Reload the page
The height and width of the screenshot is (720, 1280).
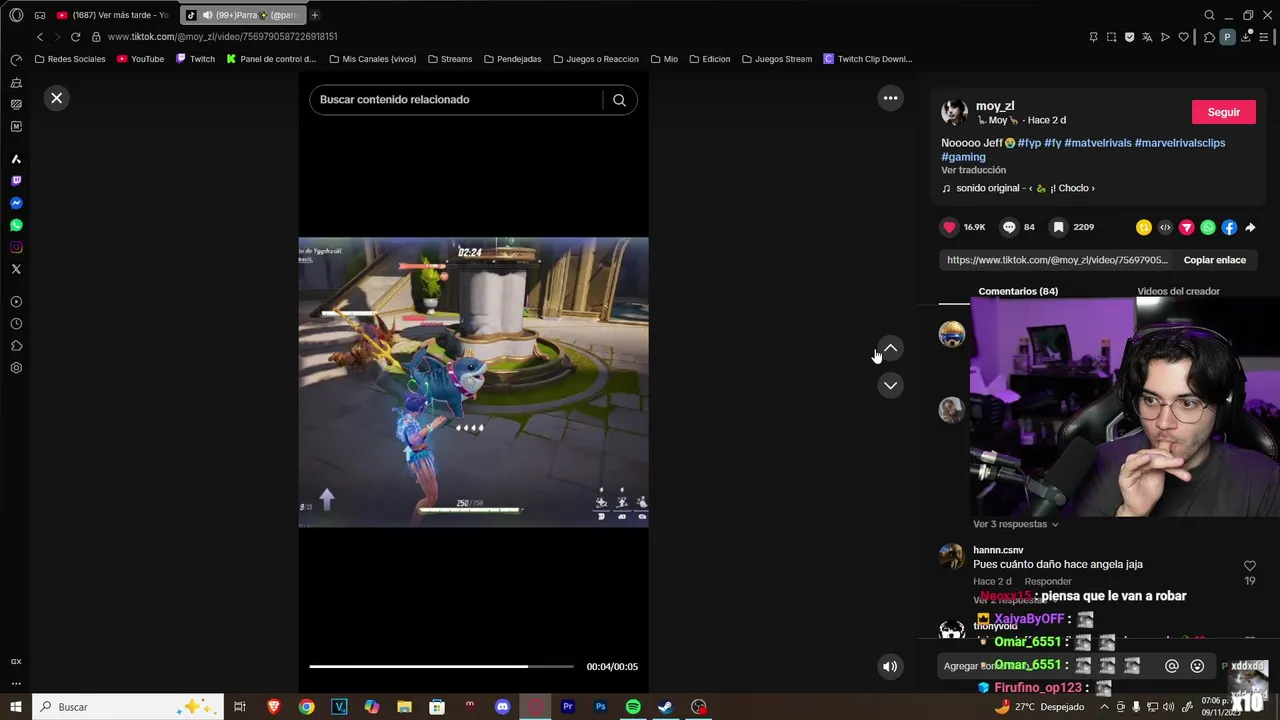[75, 37]
